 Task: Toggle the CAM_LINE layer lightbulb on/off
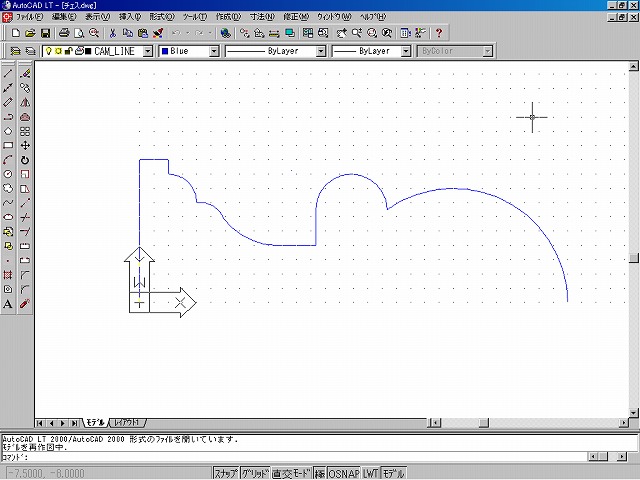(49, 51)
